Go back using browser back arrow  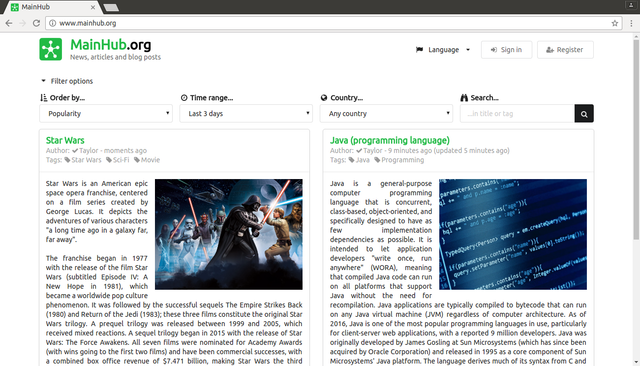tap(9, 23)
